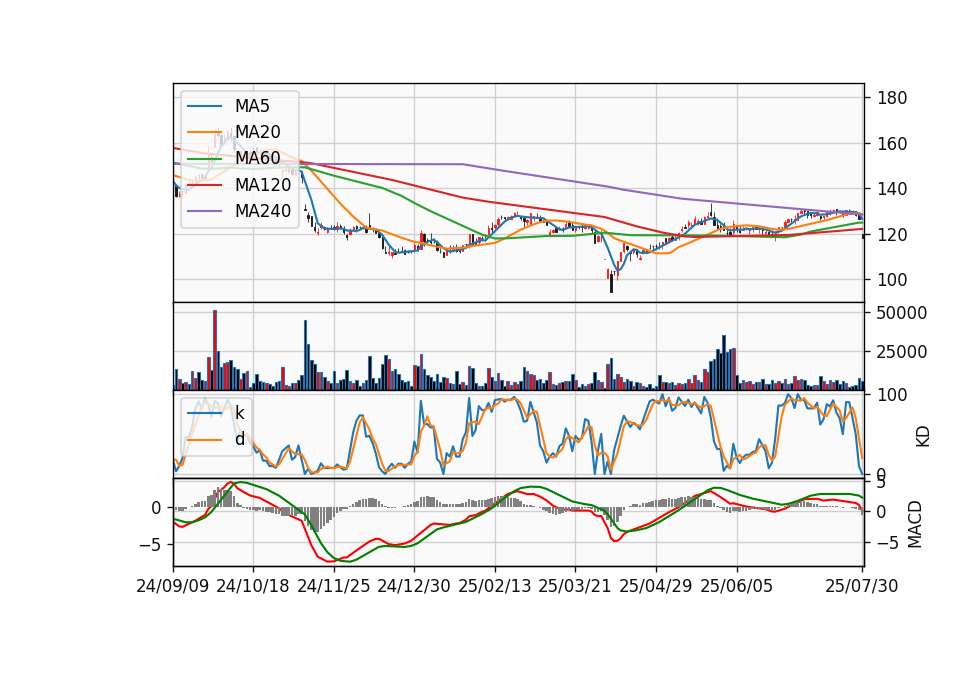960x690 pixels.
Task: Click the 160 price axis label
Action: click(892, 144)
